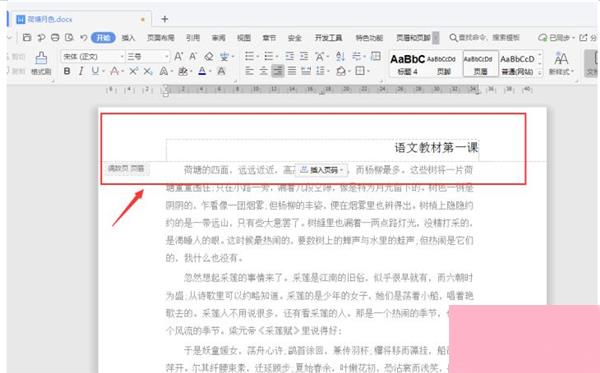600x373 pixels.
Task: Switch to the 插入 ribbon tab
Action: point(128,37)
